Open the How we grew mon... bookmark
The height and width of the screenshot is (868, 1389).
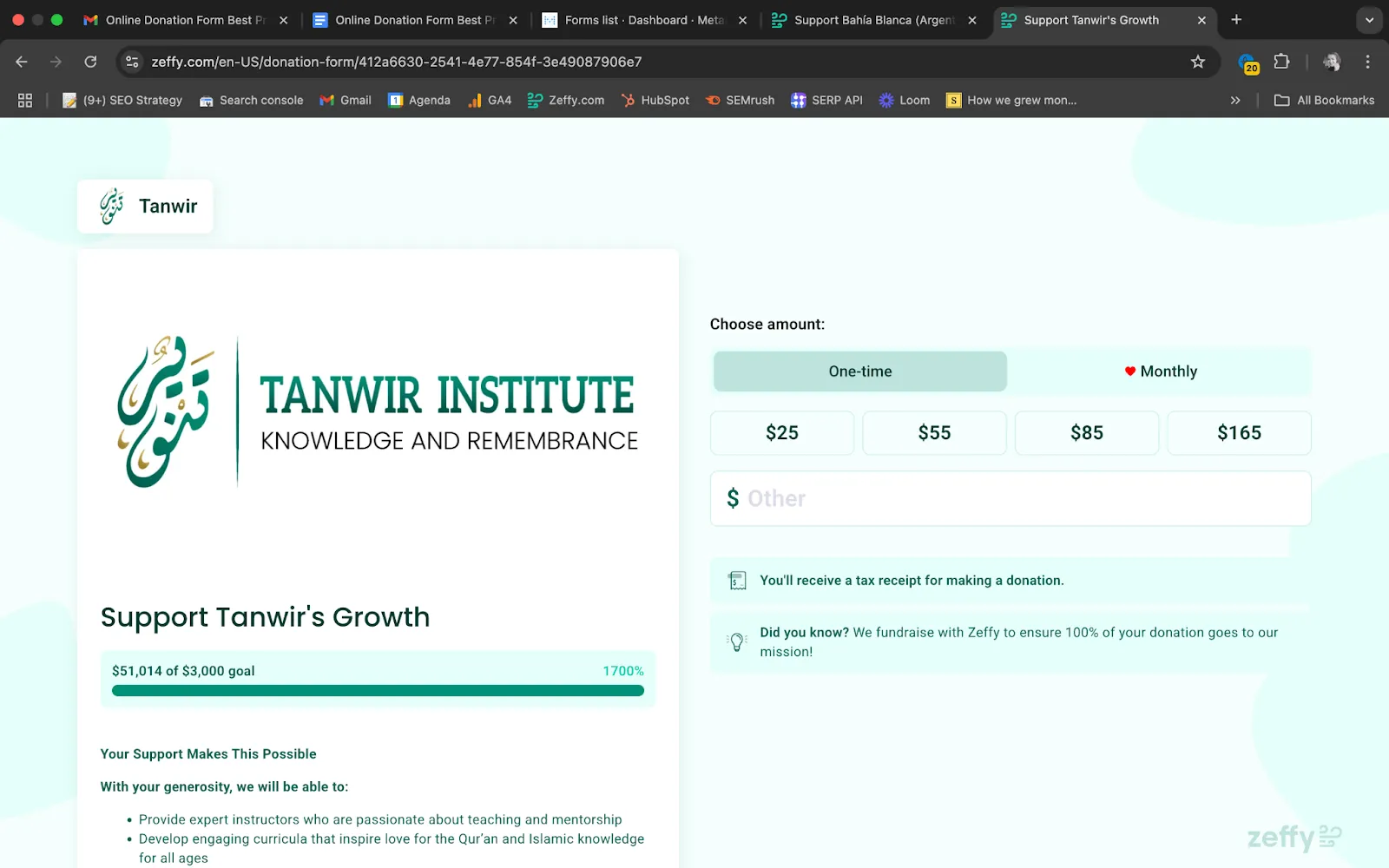[1011, 101]
